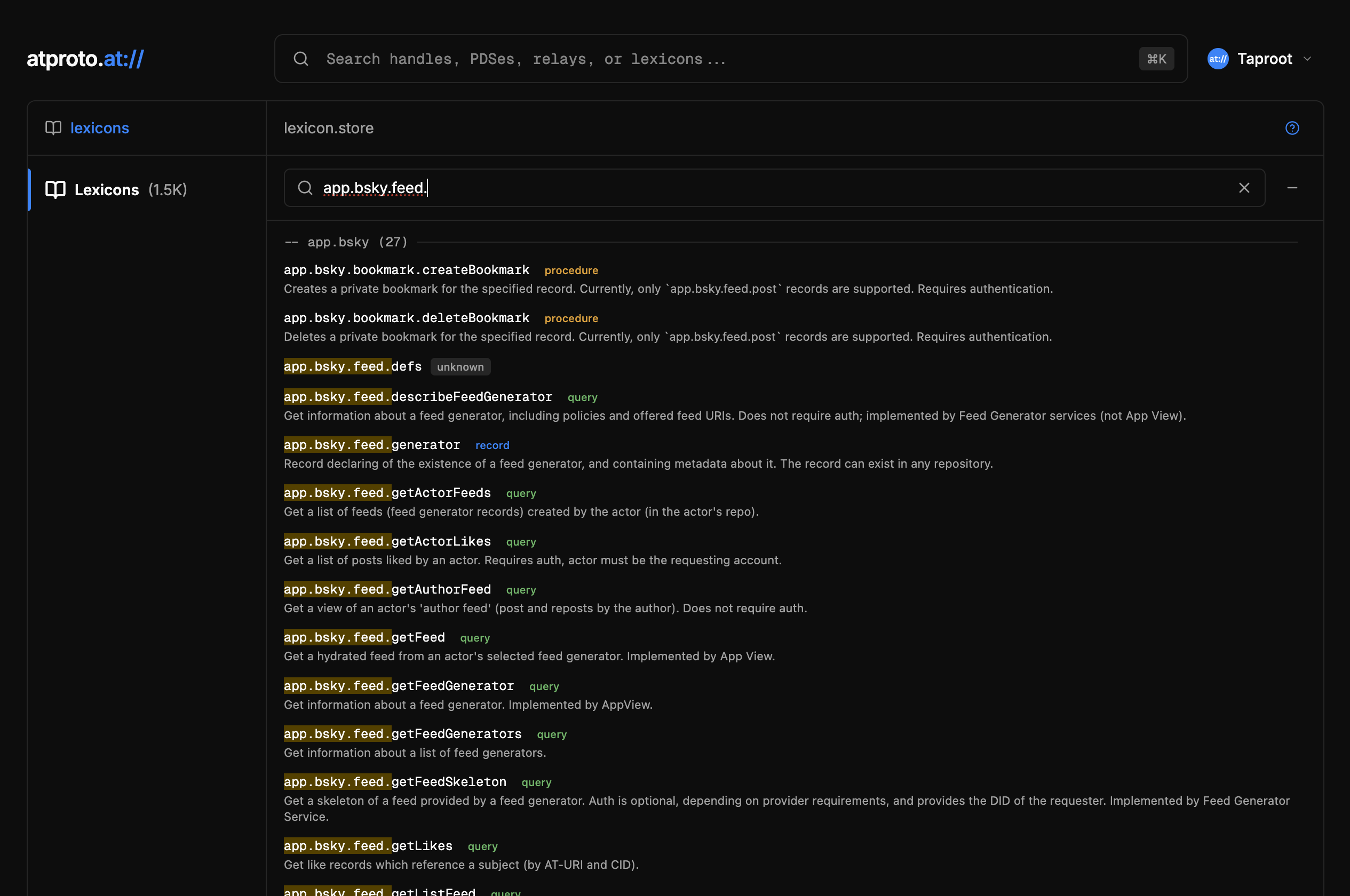The height and width of the screenshot is (896, 1350).
Task: Open app.bsky.feed.generator record entry
Action: click(372, 445)
